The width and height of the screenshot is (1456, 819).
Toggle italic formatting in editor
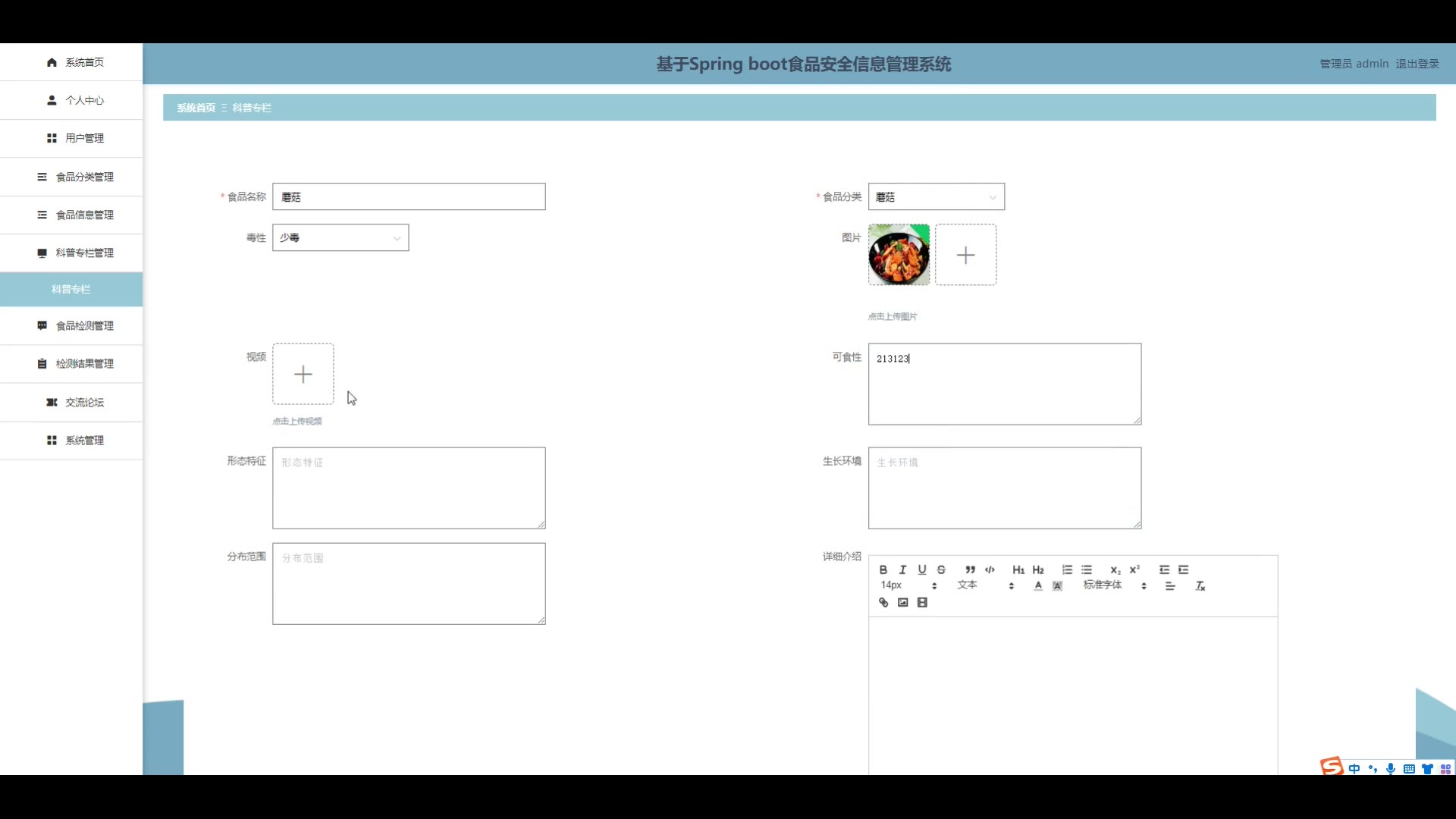click(x=902, y=570)
